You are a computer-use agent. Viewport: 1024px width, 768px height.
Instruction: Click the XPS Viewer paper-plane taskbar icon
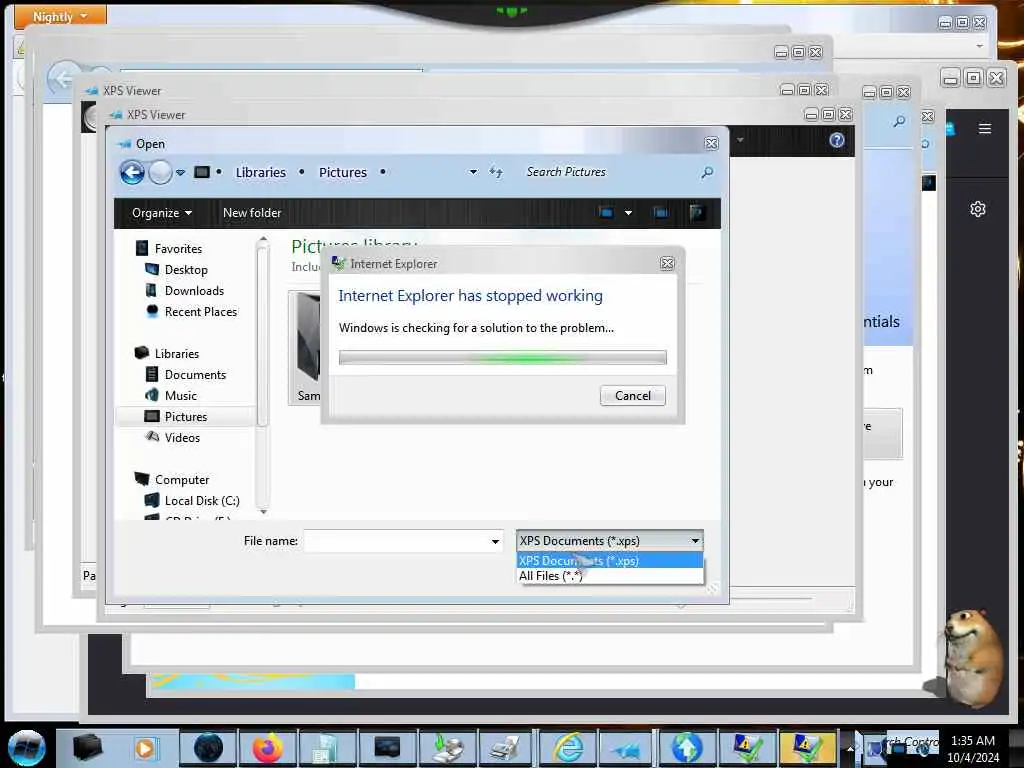[x=628, y=748]
